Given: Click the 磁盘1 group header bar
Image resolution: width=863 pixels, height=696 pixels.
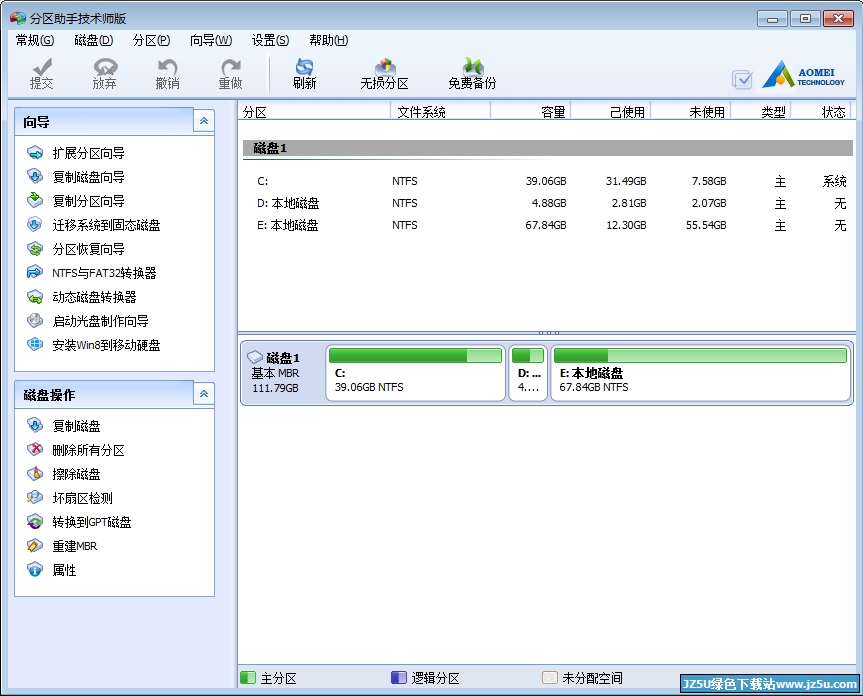Looking at the screenshot, I should coord(548,148).
